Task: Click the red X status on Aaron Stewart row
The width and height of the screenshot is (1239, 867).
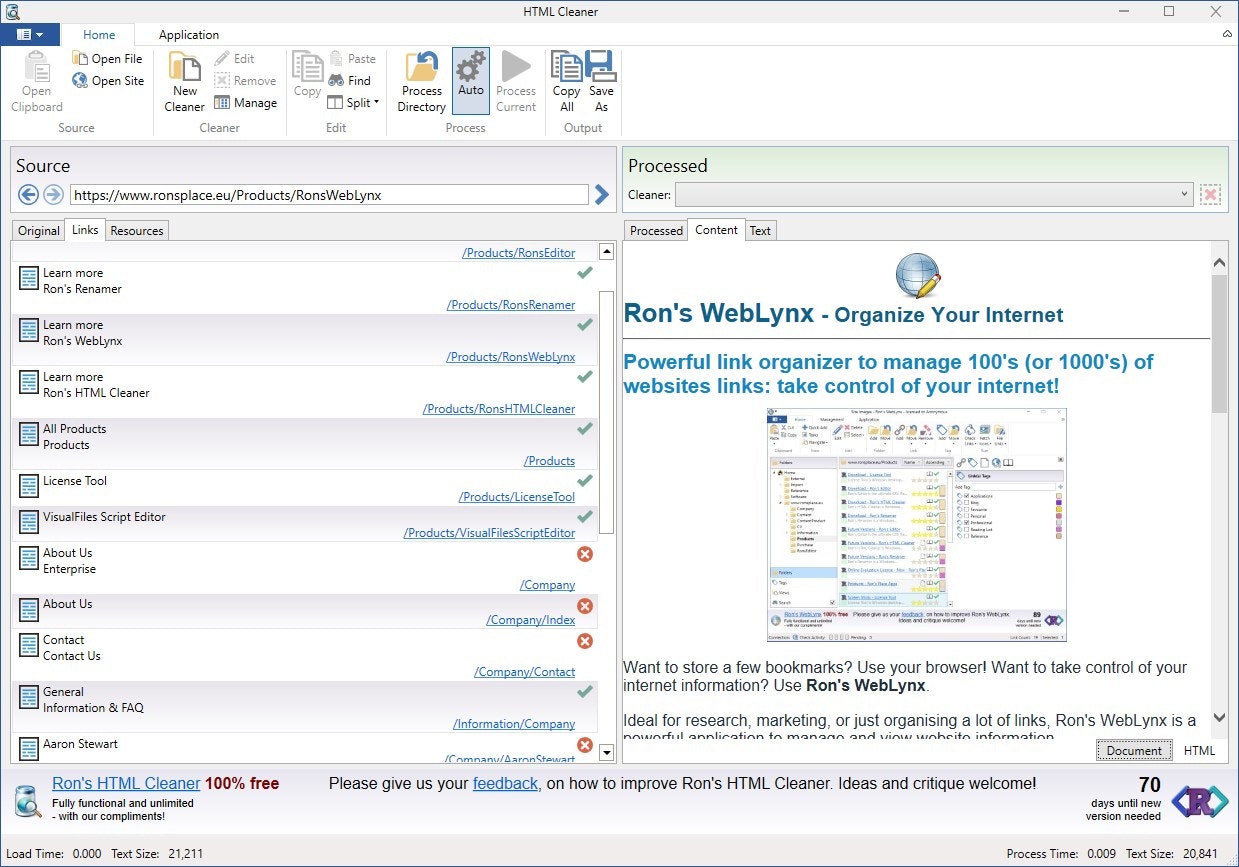Action: click(x=585, y=745)
